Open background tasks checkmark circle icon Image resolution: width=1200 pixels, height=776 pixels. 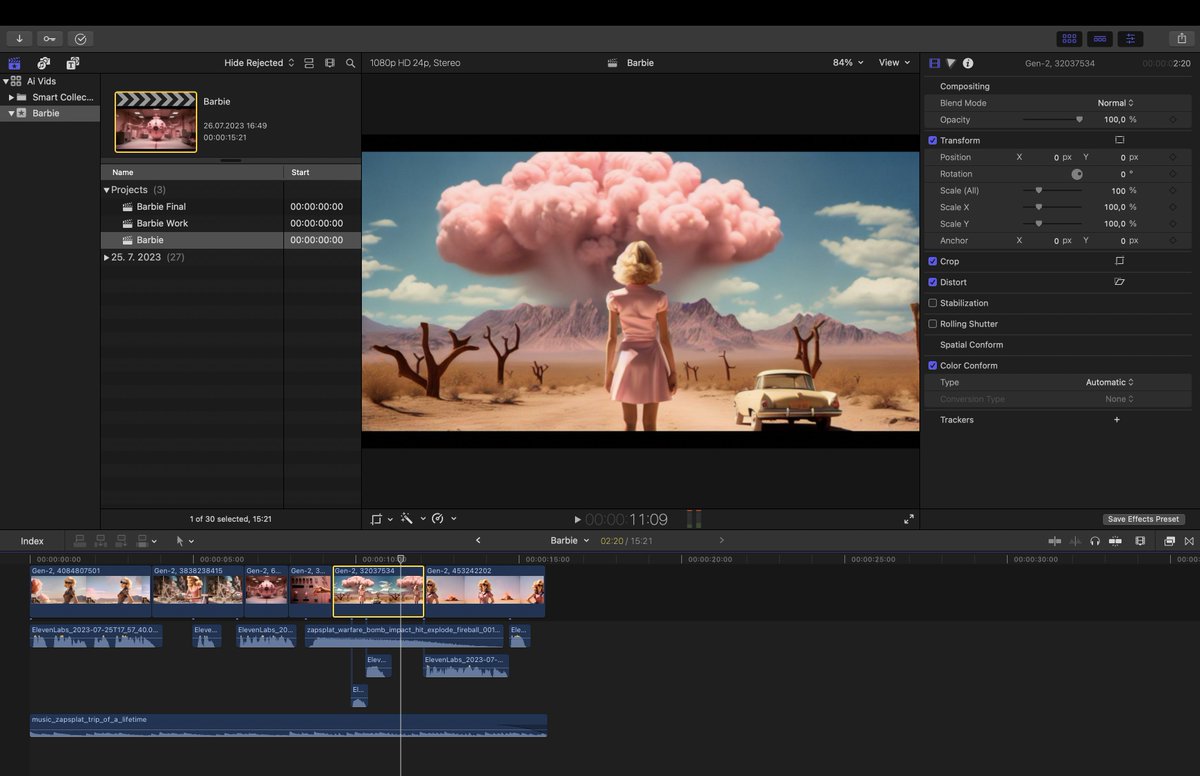(x=81, y=39)
